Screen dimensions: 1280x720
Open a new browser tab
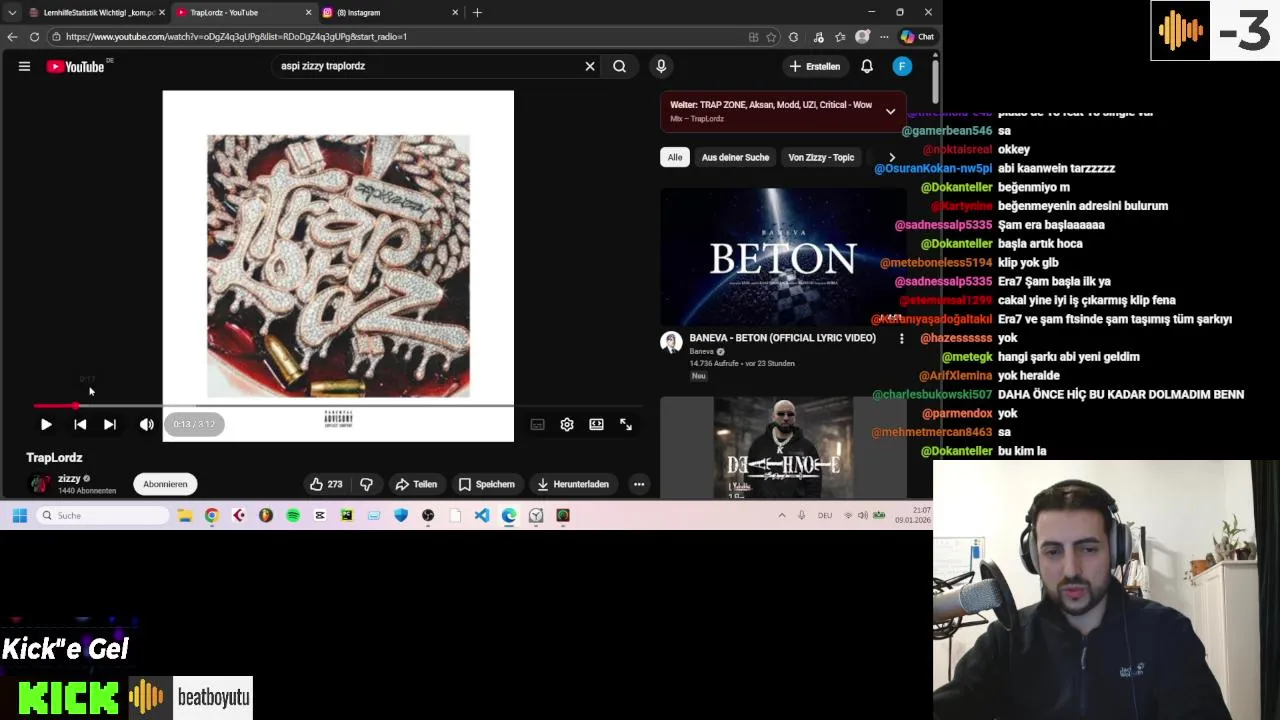pyautogui.click(x=477, y=12)
